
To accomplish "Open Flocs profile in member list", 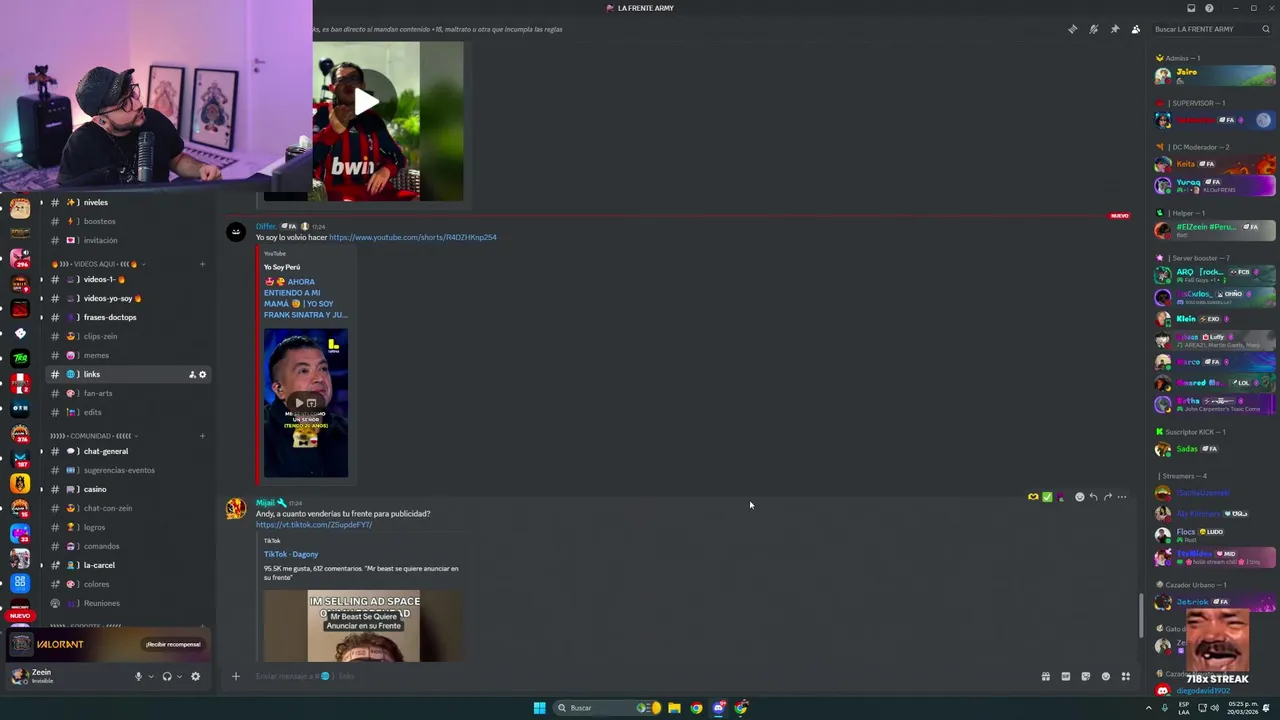I will [x=1216, y=535].
